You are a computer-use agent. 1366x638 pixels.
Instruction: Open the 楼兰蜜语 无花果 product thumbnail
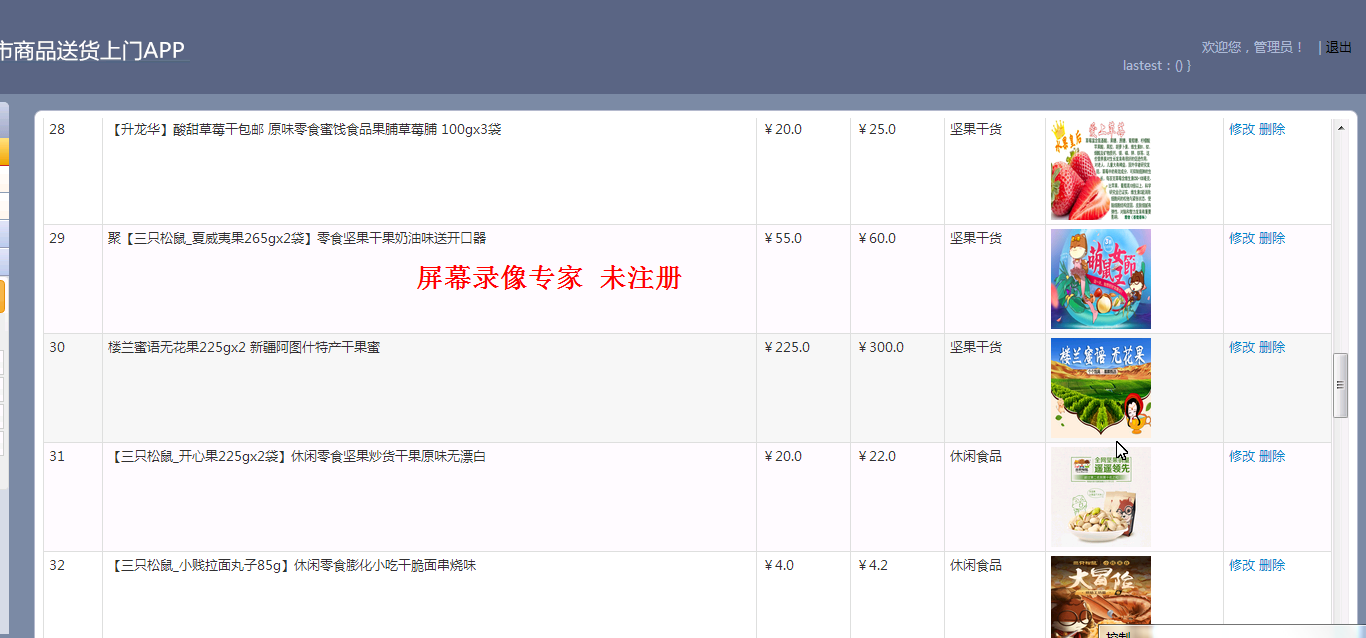[x=1101, y=388]
